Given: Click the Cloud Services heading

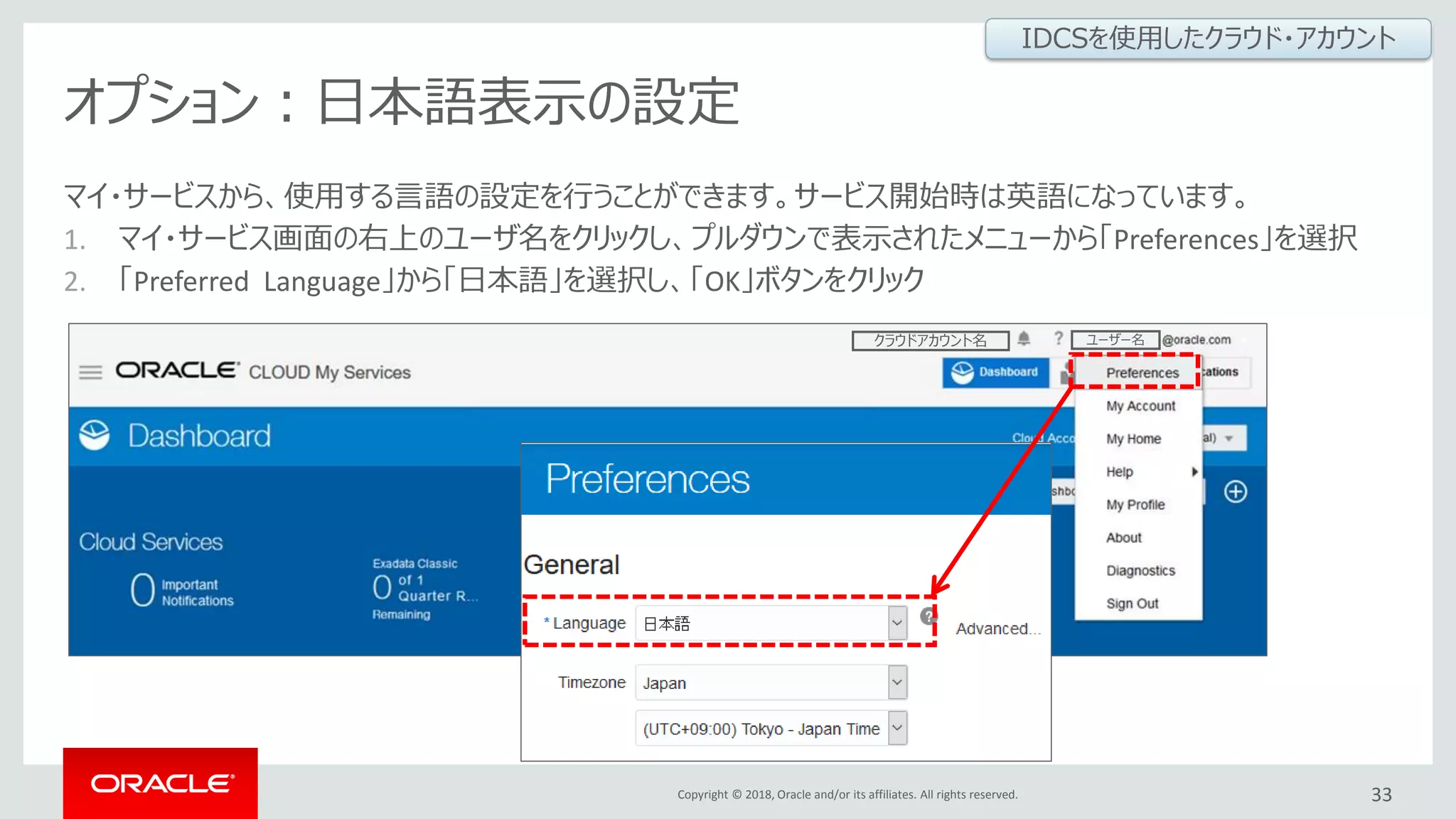Looking at the screenshot, I should (151, 542).
